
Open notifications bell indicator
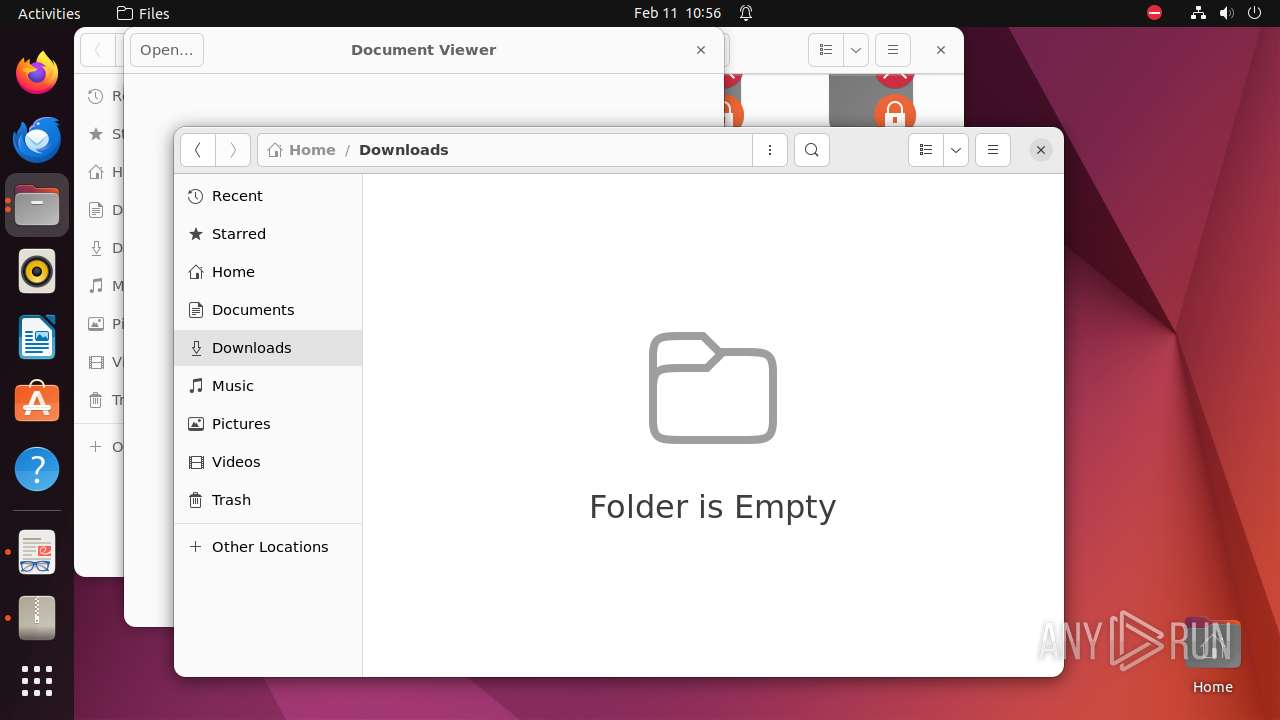(746, 13)
